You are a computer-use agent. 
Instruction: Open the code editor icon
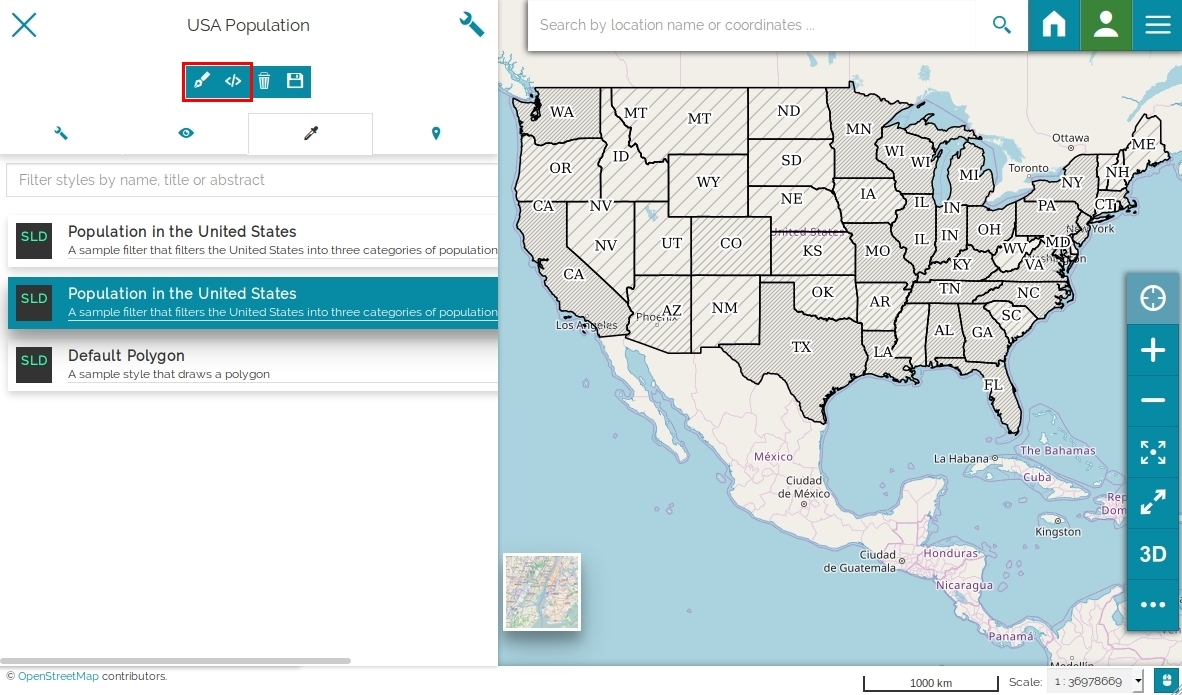pyautogui.click(x=233, y=81)
